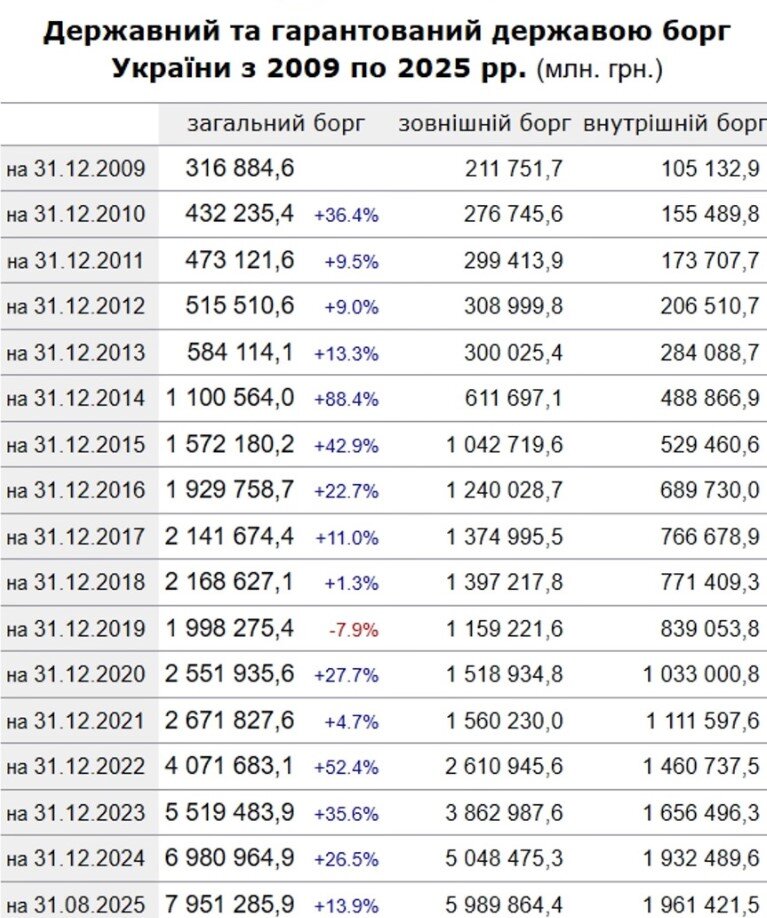The width and height of the screenshot is (767, 918).
Task: Click the total debt value 432 235,4
Action: point(239,214)
